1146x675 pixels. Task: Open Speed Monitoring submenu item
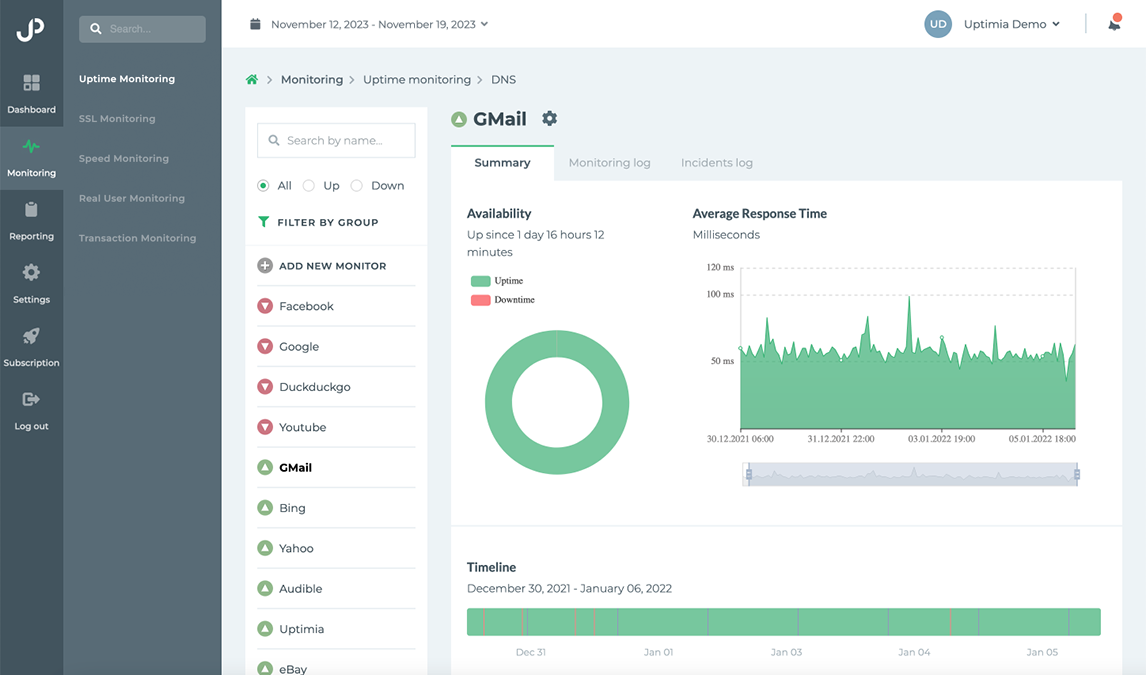click(124, 159)
